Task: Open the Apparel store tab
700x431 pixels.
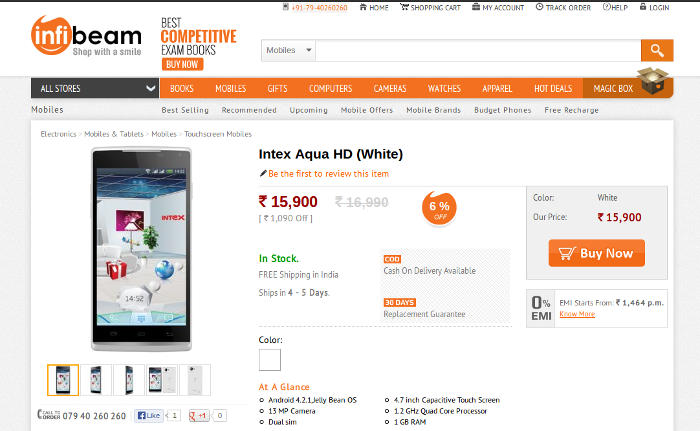Action: tap(497, 88)
